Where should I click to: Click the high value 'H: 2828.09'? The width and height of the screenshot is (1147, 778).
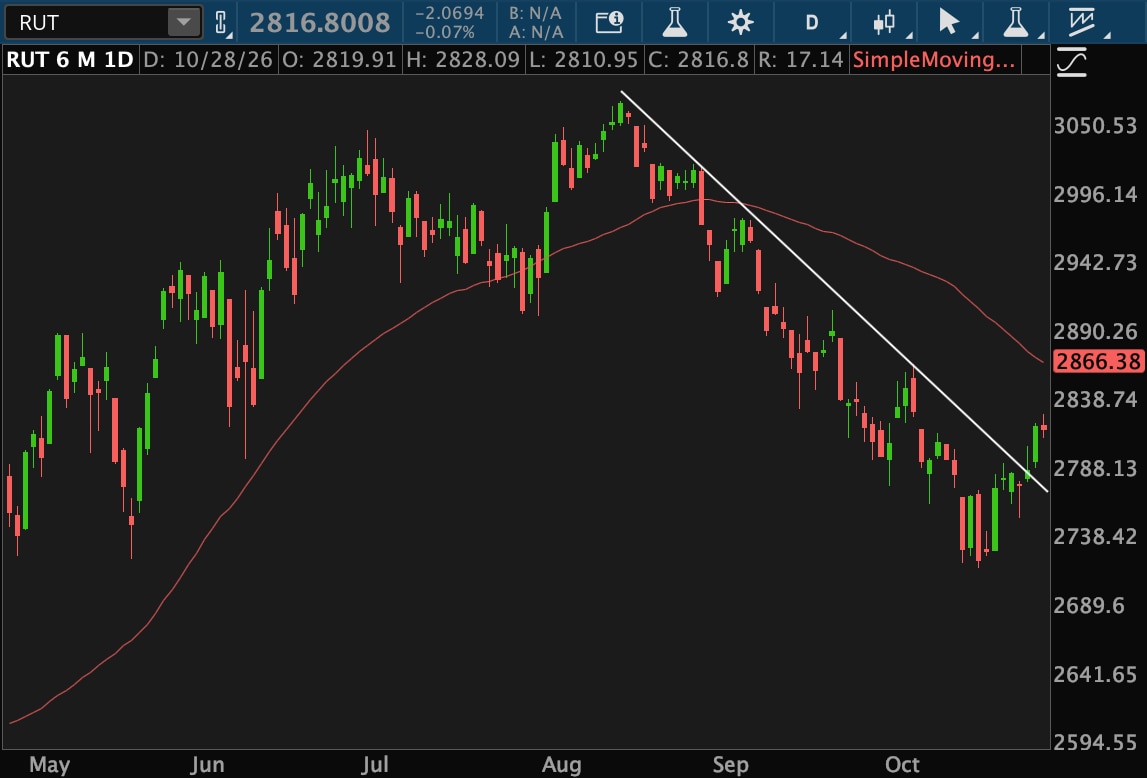coord(463,59)
